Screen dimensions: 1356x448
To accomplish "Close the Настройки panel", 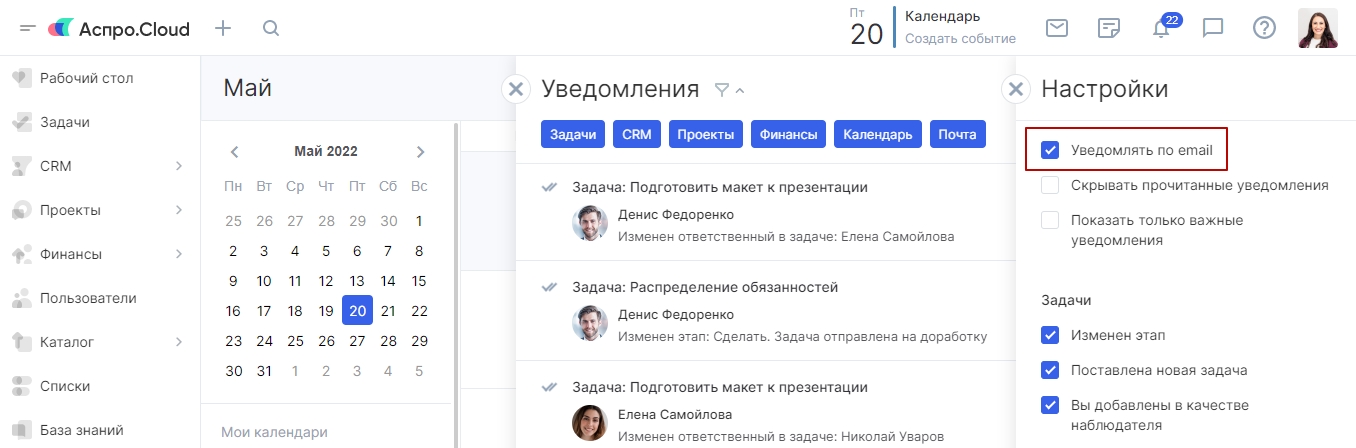I will [1015, 89].
